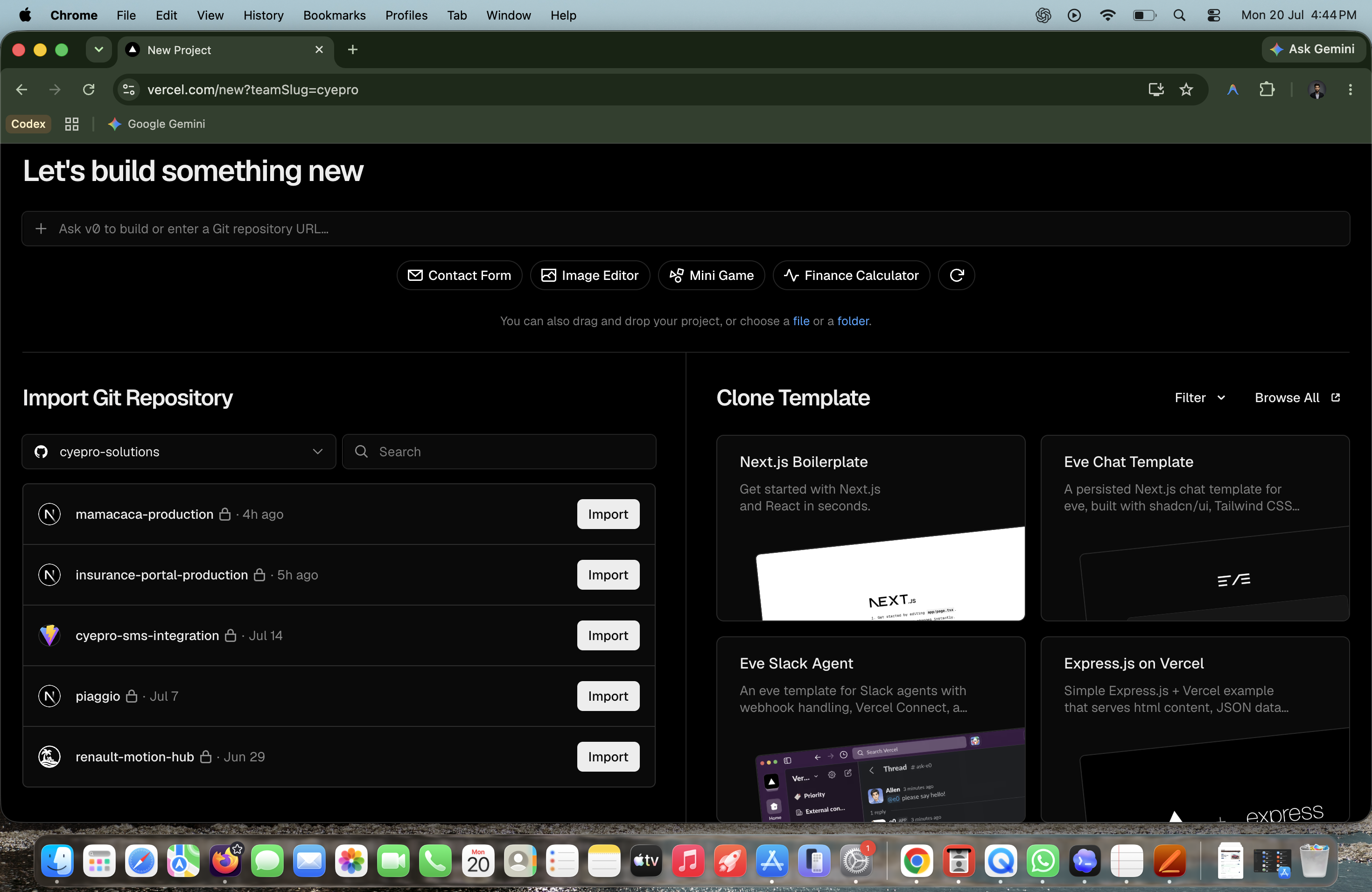Image resolution: width=1372 pixels, height=892 pixels.
Task: Import the piaggio repository
Action: (x=608, y=696)
